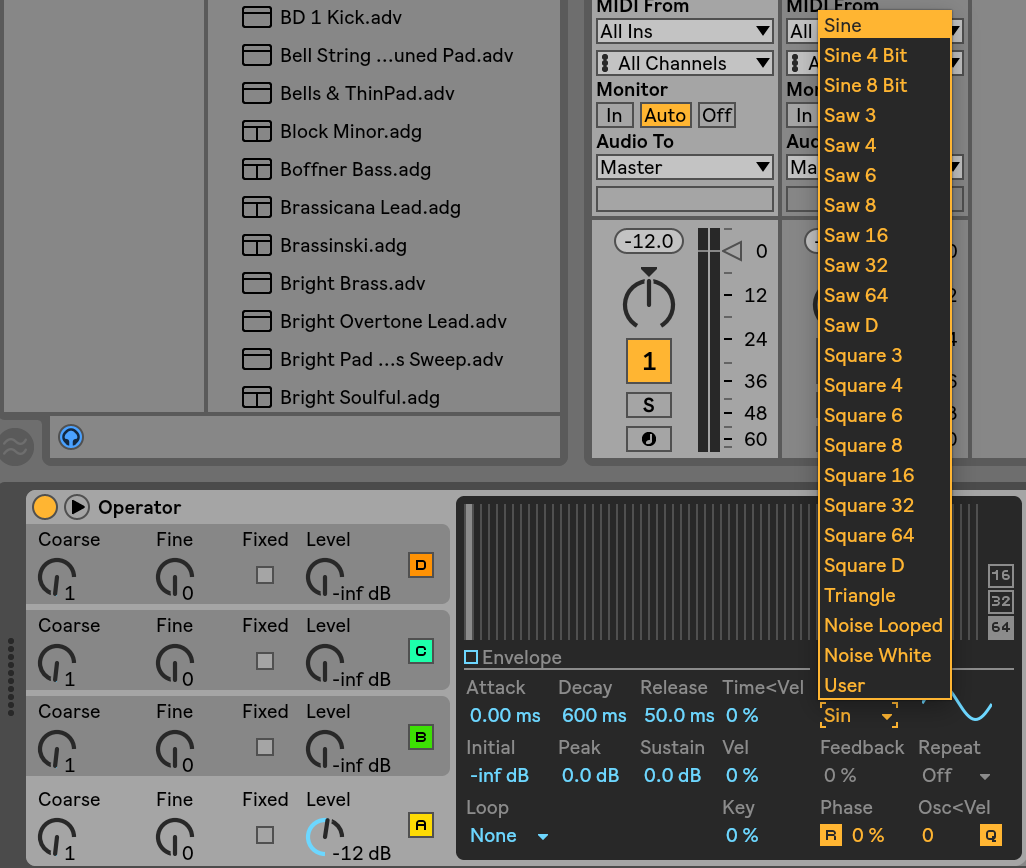Click preset icon for Bright Overtone Lead.adv
The image size is (1026, 868).
pyautogui.click(x=256, y=321)
